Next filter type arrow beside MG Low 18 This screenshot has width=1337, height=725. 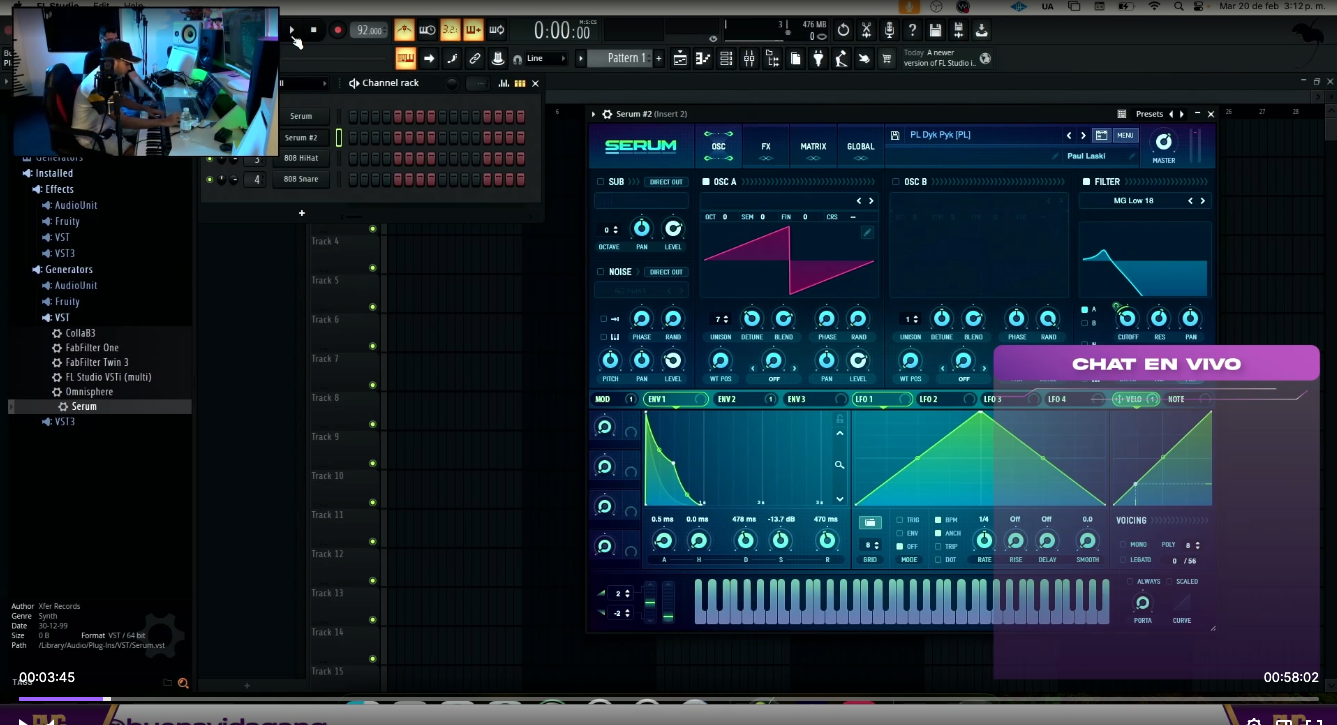1202,201
